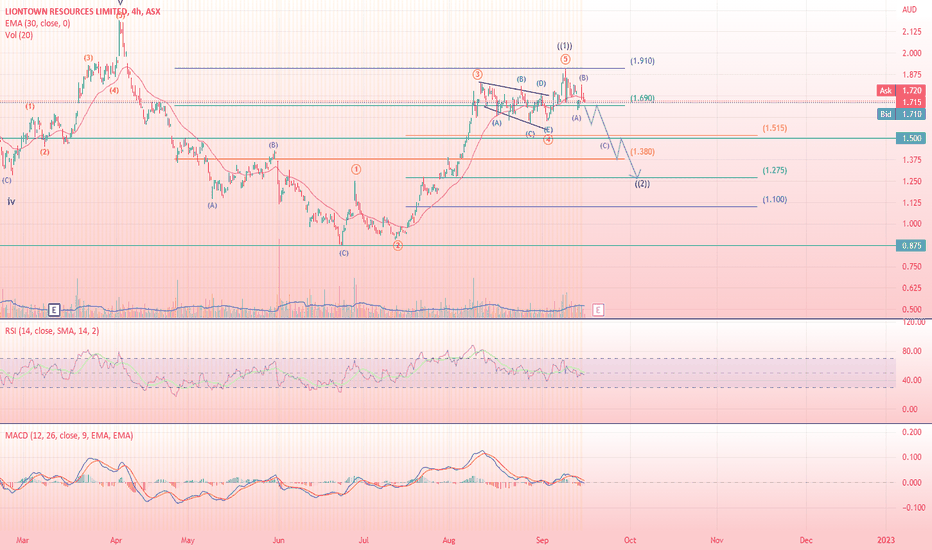Click the 2023 label on time axis
This screenshot has height=550, width=932.
coord(886,540)
